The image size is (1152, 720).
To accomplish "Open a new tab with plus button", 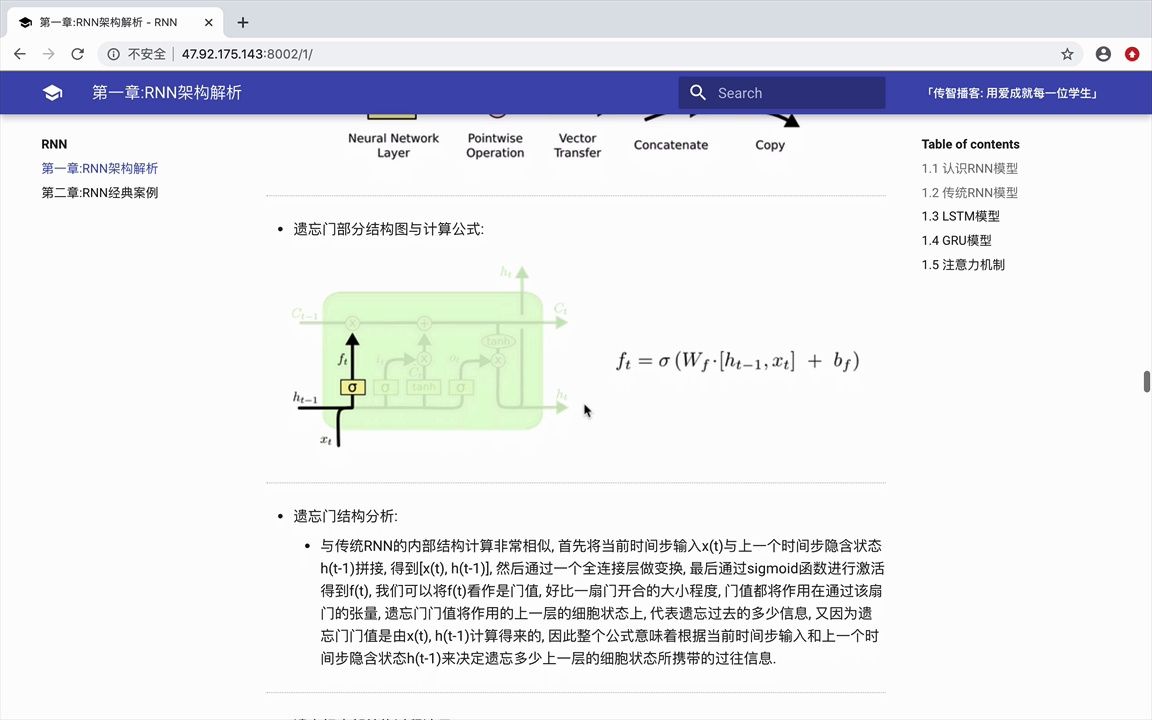I will click(244, 22).
